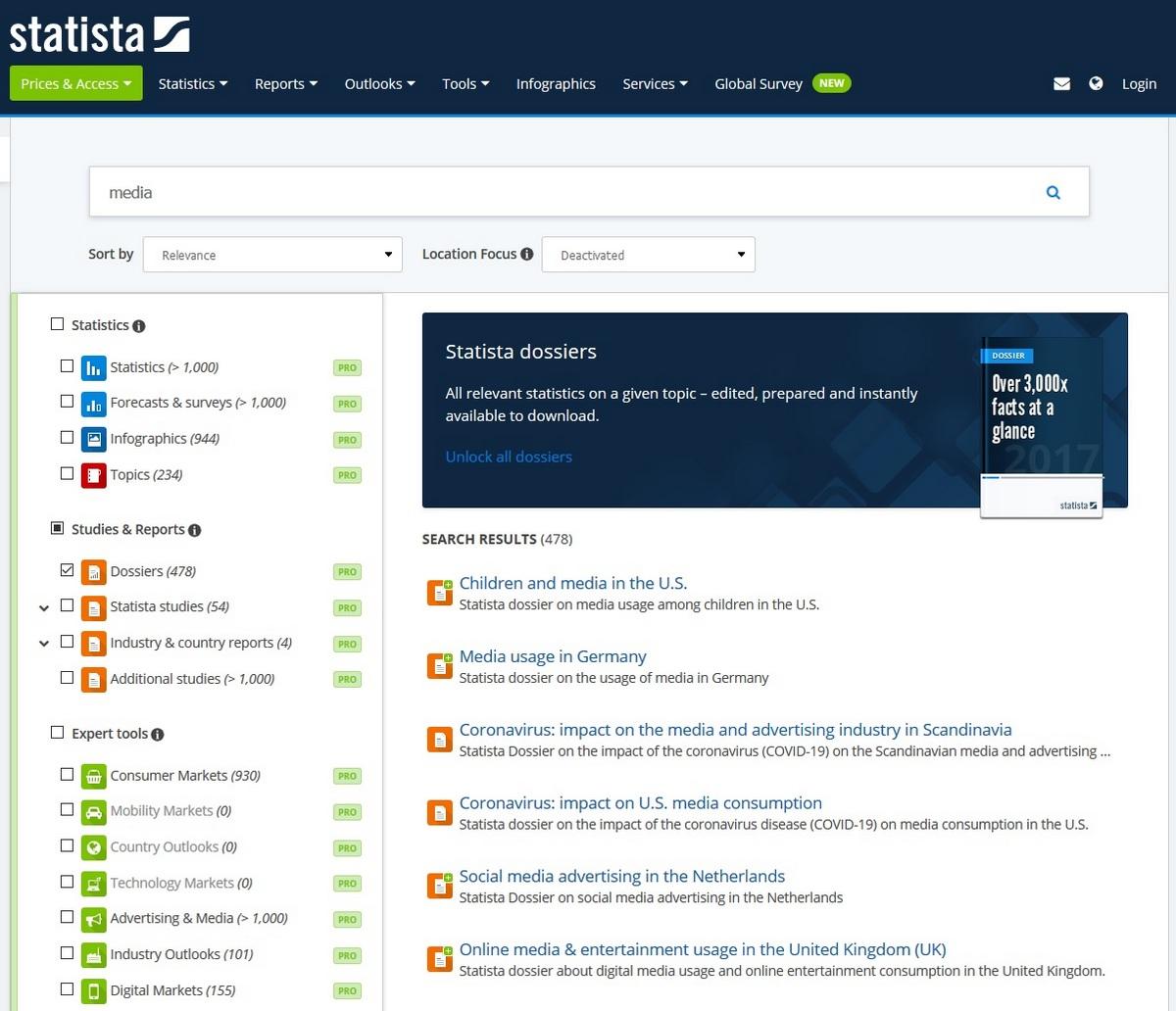This screenshot has width=1176, height=1011.
Task: Tick the Additional studies checkbox
Action: [67, 677]
